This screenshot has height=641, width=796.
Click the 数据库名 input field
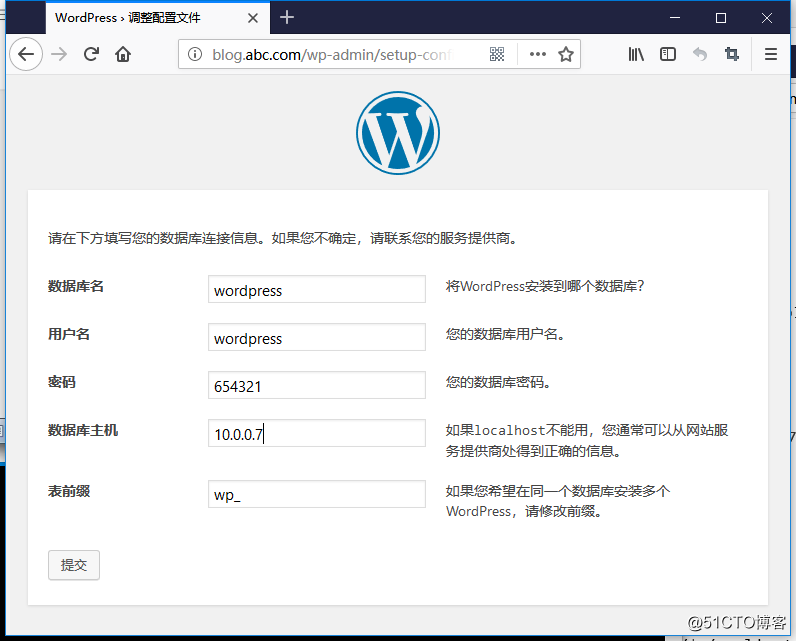317,289
